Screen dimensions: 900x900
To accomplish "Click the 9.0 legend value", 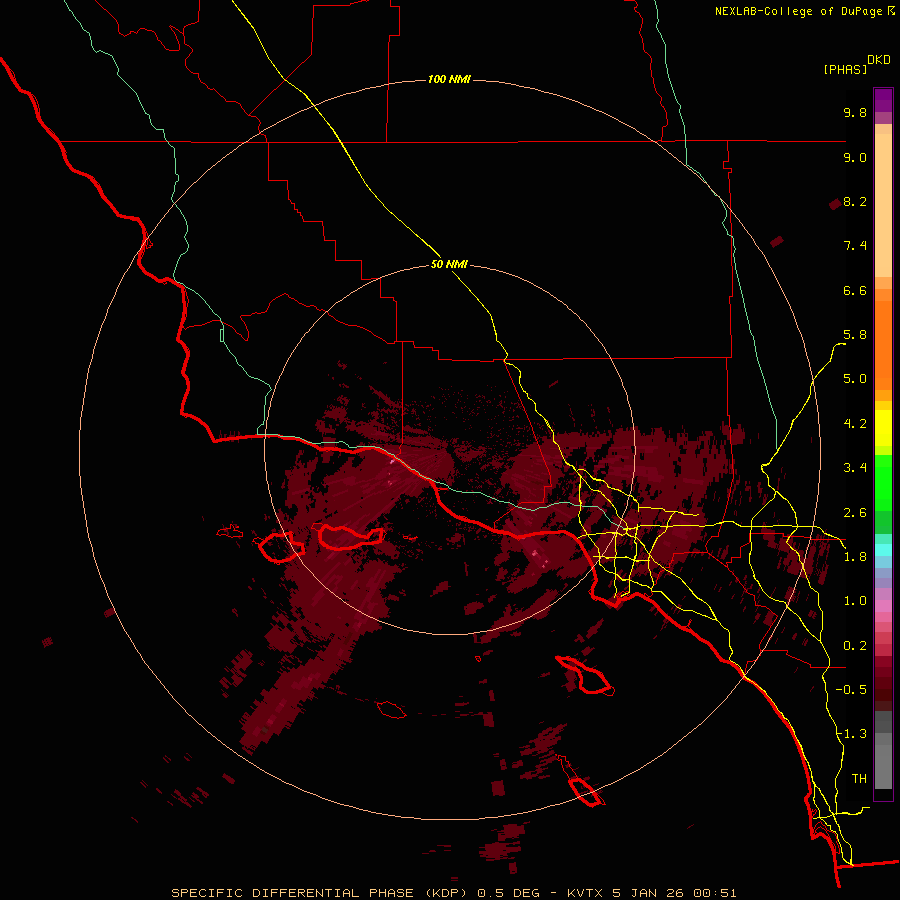I will click(x=855, y=157).
